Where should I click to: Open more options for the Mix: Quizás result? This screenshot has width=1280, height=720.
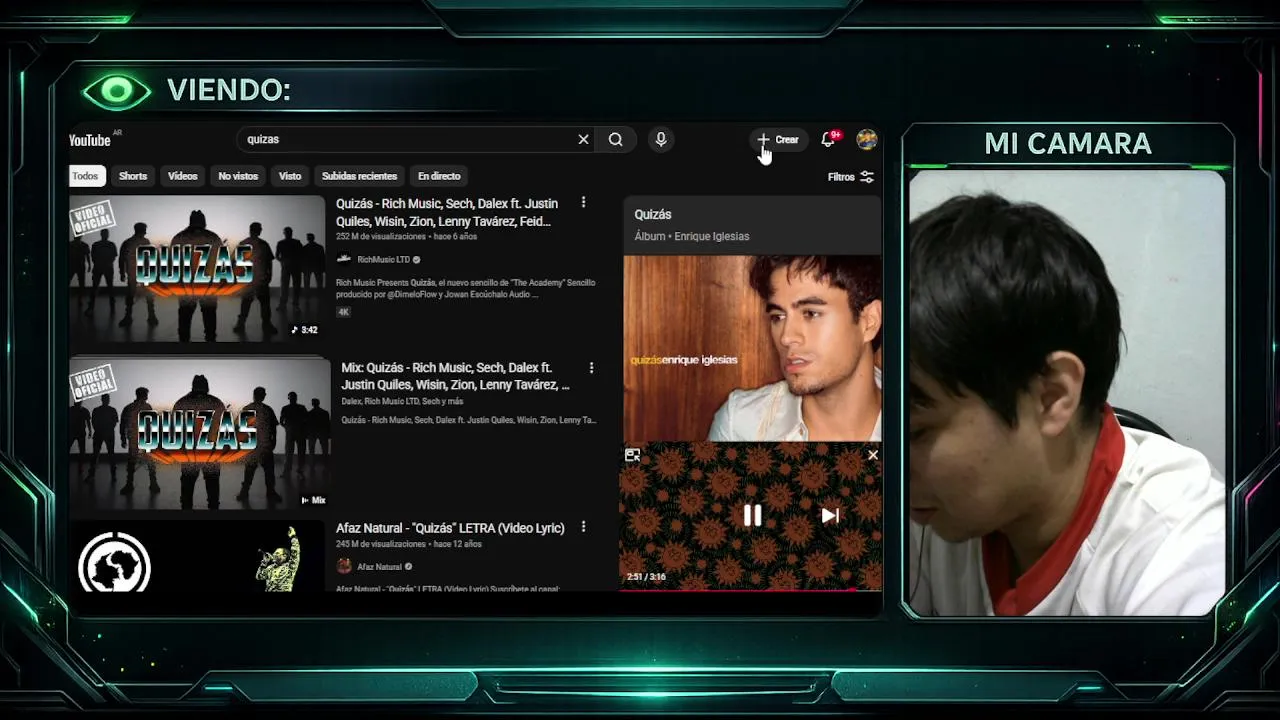click(591, 368)
